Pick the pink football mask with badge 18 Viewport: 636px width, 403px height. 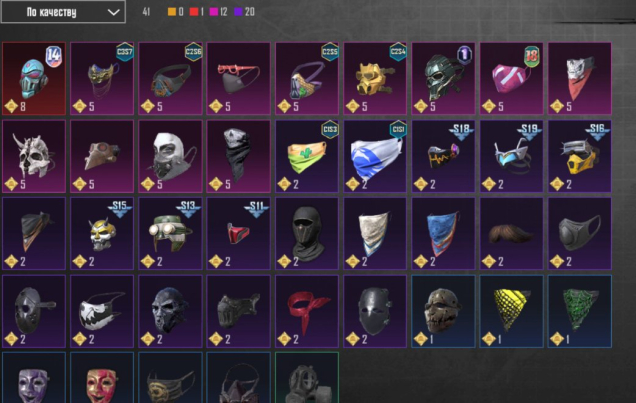(511, 78)
